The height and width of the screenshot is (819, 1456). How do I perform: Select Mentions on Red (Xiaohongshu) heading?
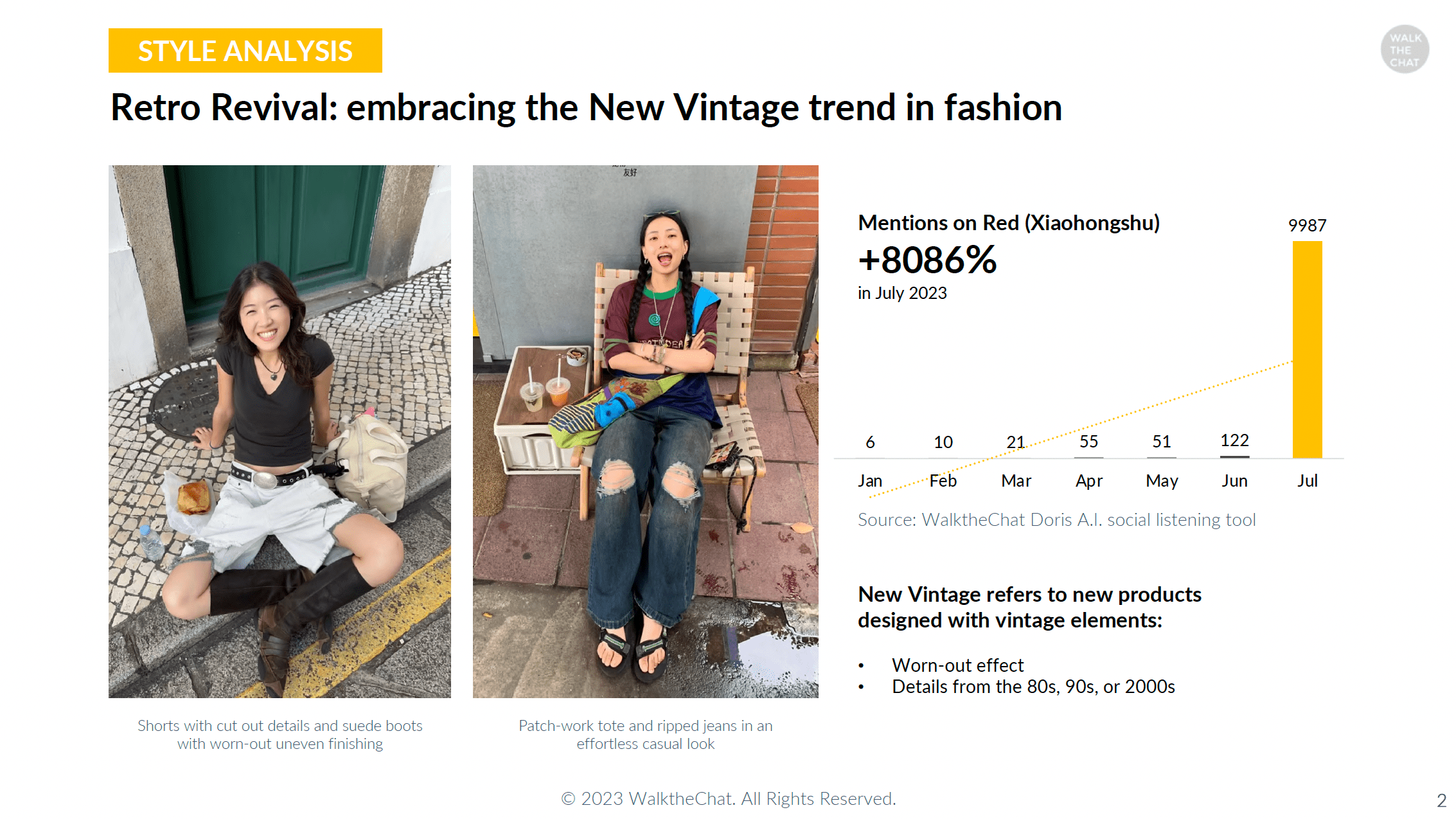1009,222
